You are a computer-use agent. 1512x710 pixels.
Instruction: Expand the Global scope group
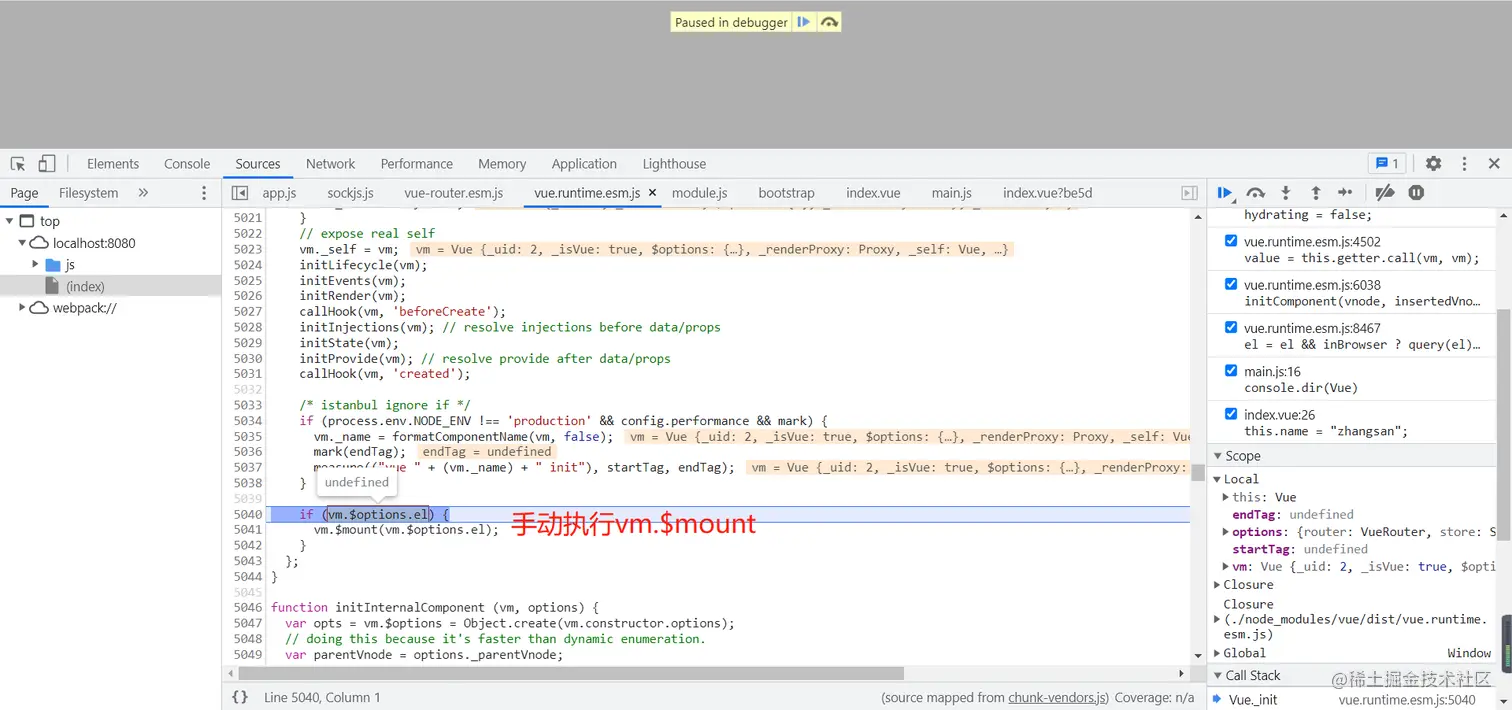pyautogui.click(x=1218, y=653)
